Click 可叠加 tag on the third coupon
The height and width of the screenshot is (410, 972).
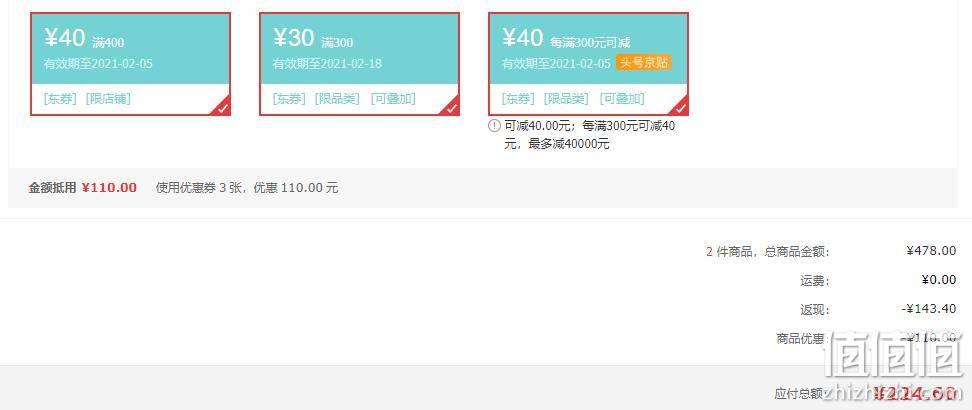click(622, 99)
